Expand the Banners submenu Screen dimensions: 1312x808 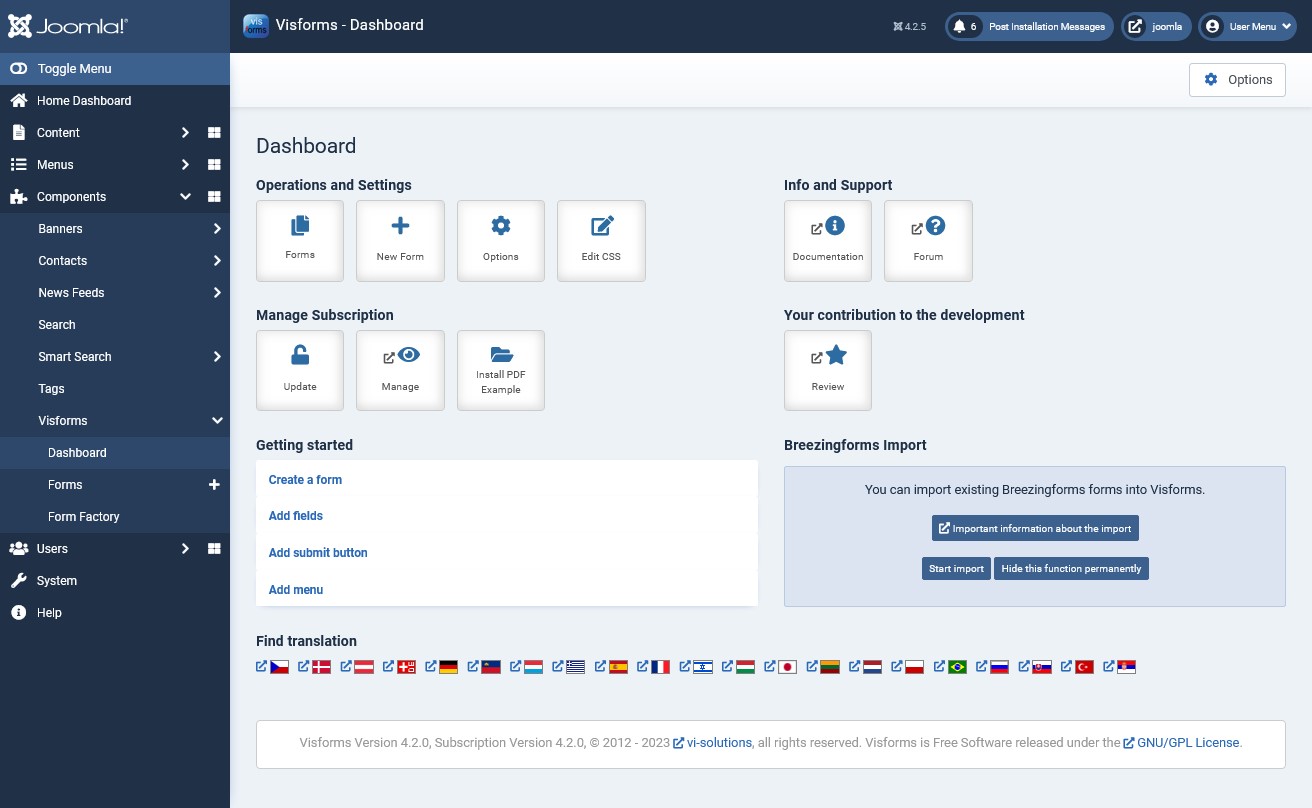(x=217, y=228)
